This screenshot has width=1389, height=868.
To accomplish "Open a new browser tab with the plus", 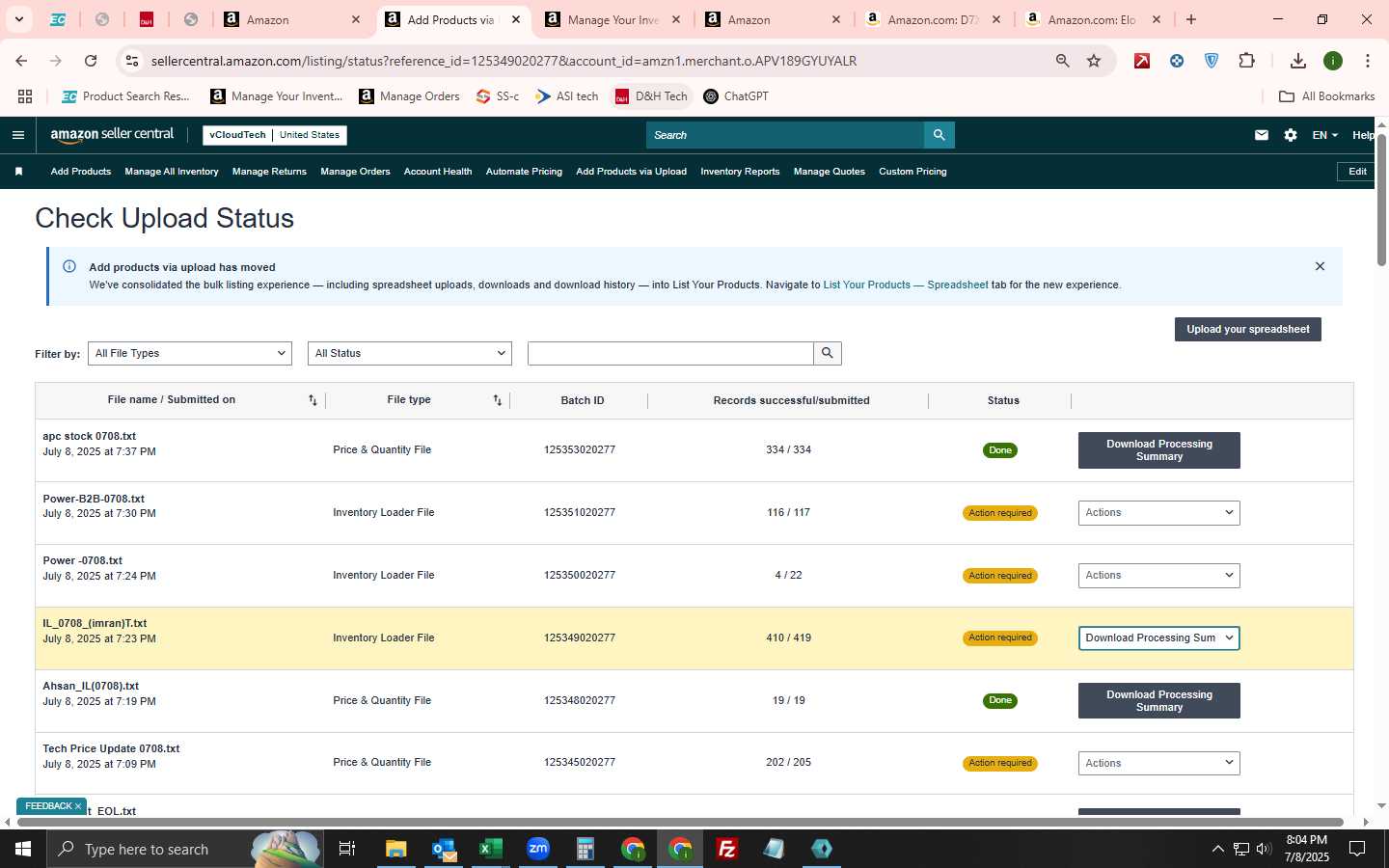I will click(1191, 19).
